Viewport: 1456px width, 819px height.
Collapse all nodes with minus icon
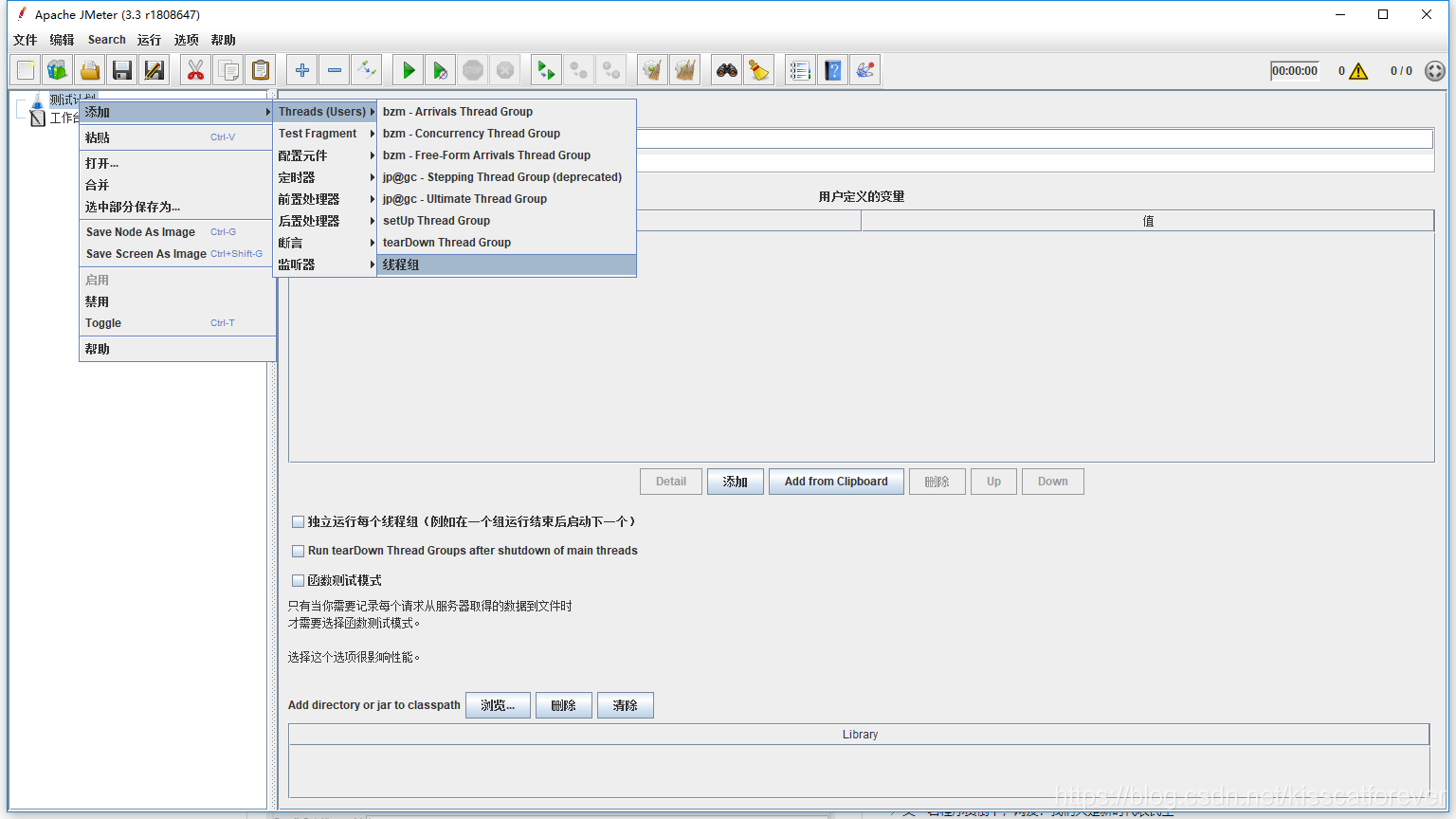pos(335,70)
